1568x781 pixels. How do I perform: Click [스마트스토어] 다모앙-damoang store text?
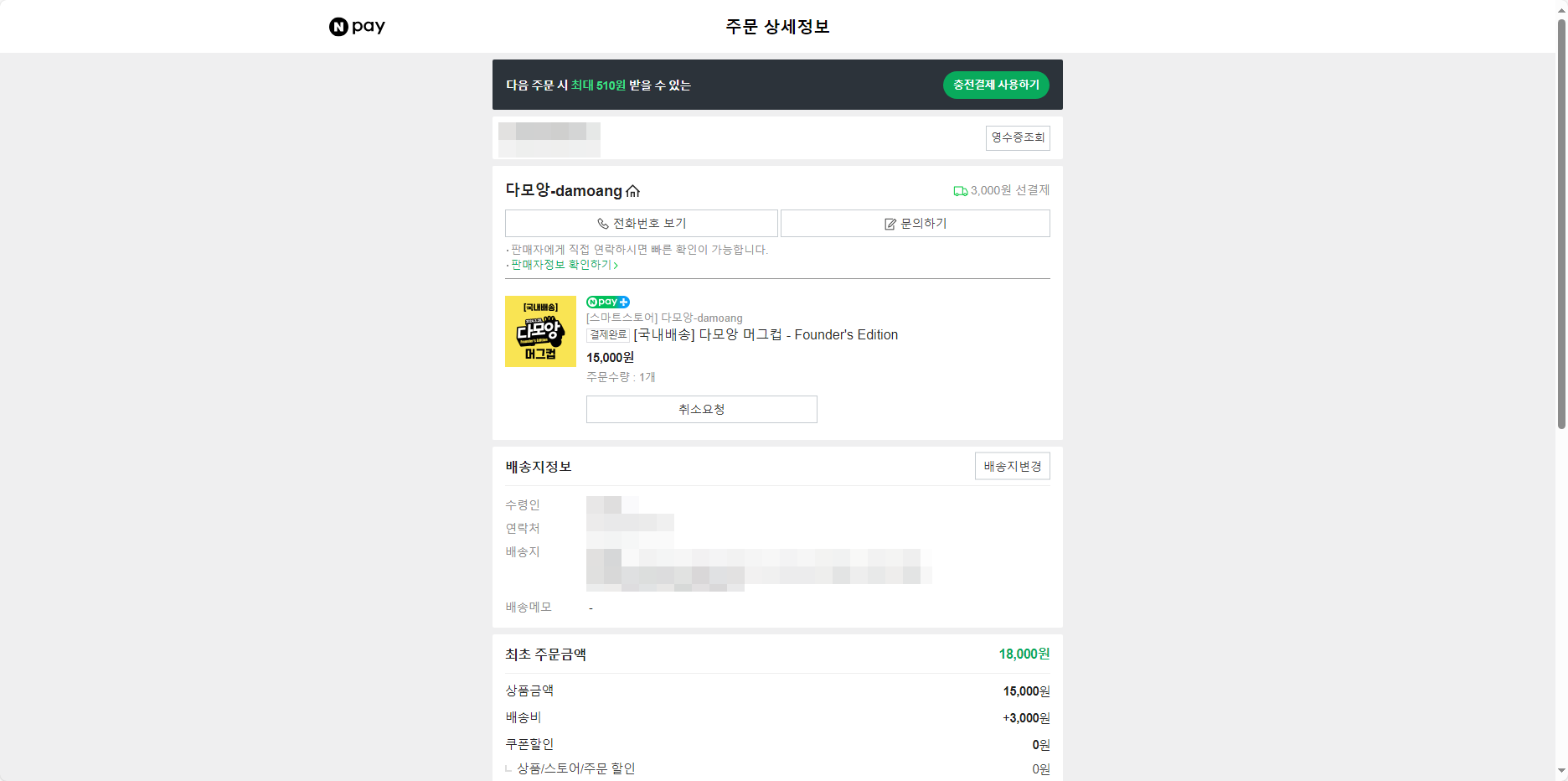[664, 318]
